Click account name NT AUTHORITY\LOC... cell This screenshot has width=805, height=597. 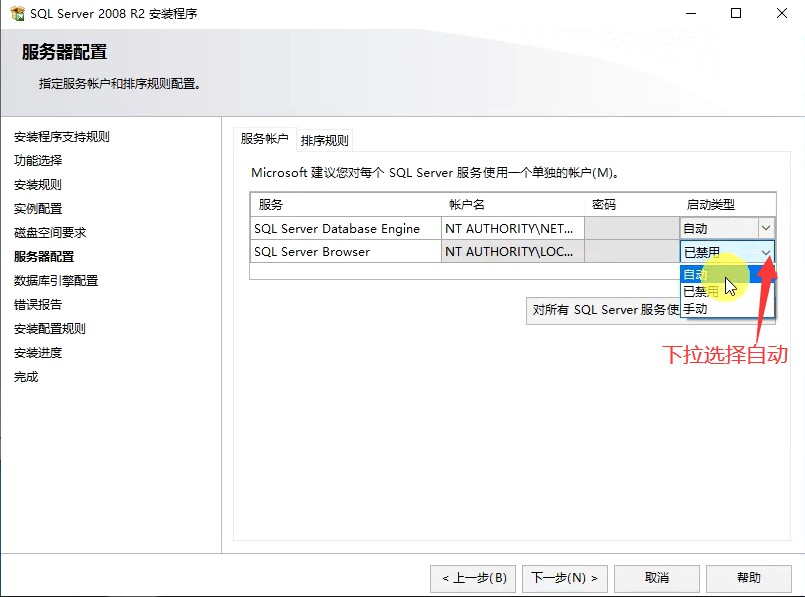[512, 252]
